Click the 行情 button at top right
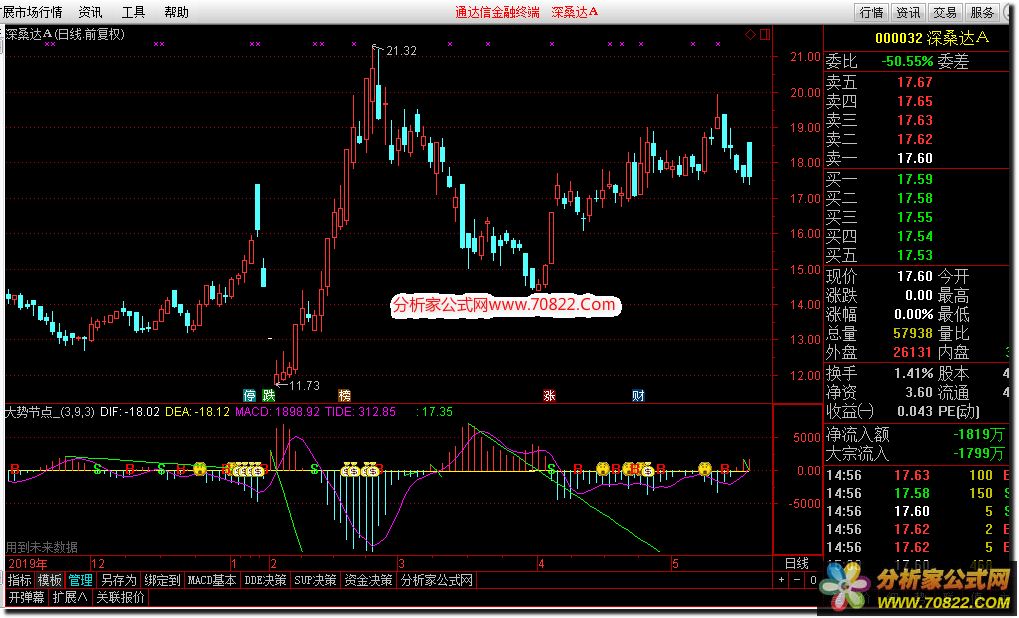1019x618 pixels. click(871, 12)
